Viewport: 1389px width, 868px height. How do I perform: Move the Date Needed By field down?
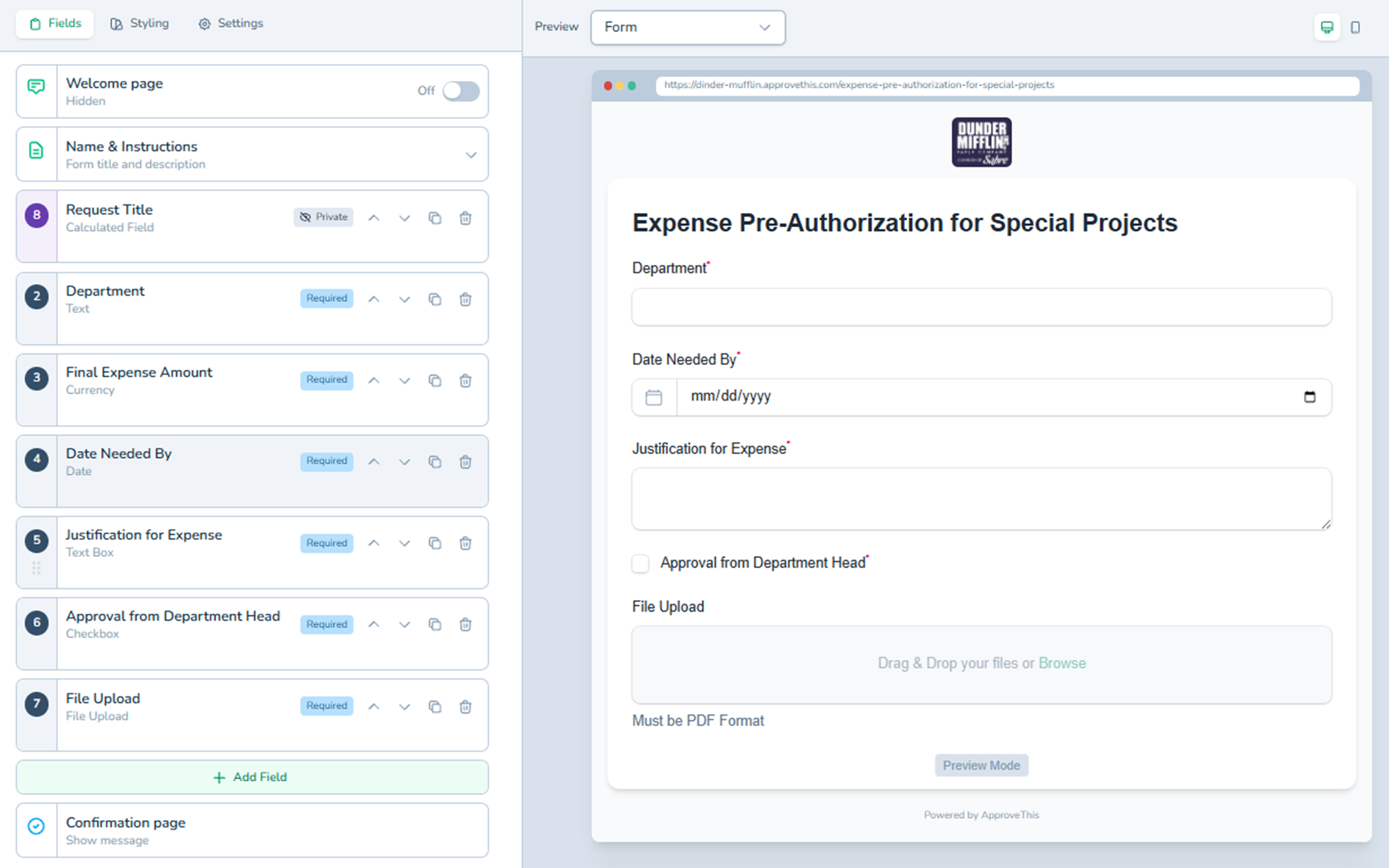pyautogui.click(x=404, y=461)
